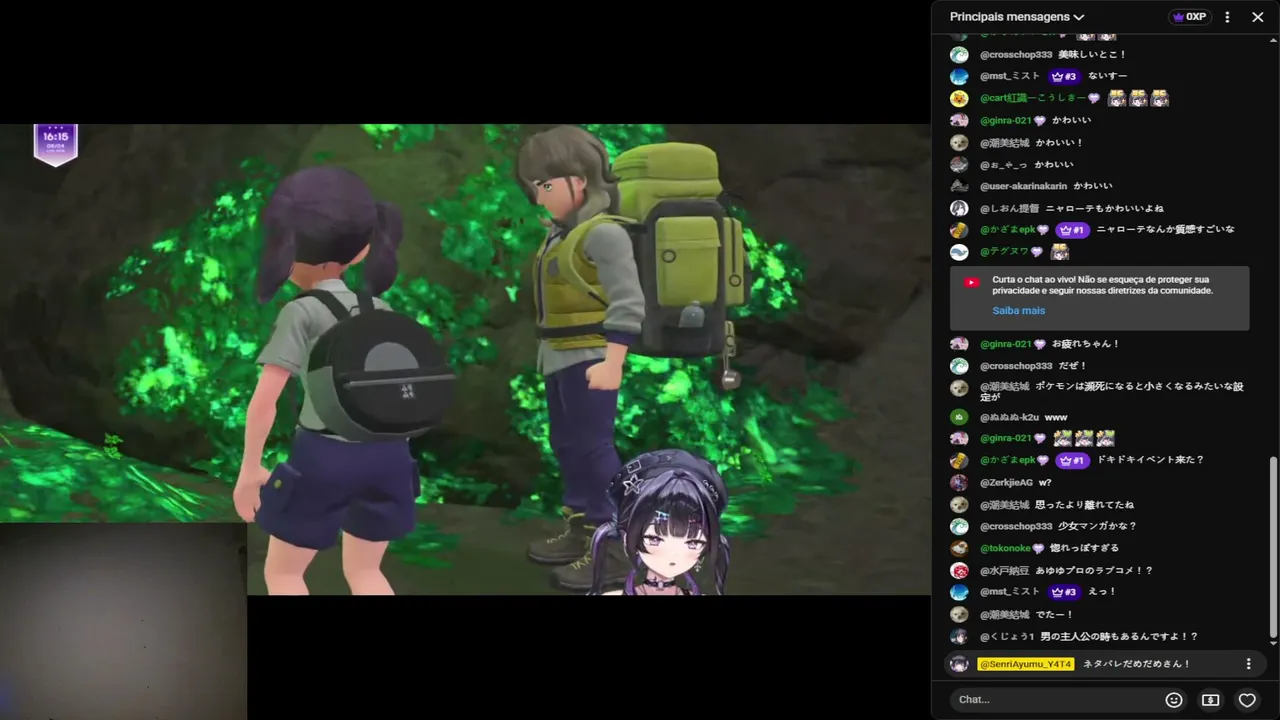Click username @tokonoke
Viewport: 1280px width, 720px height.
[x=1005, y=548]
